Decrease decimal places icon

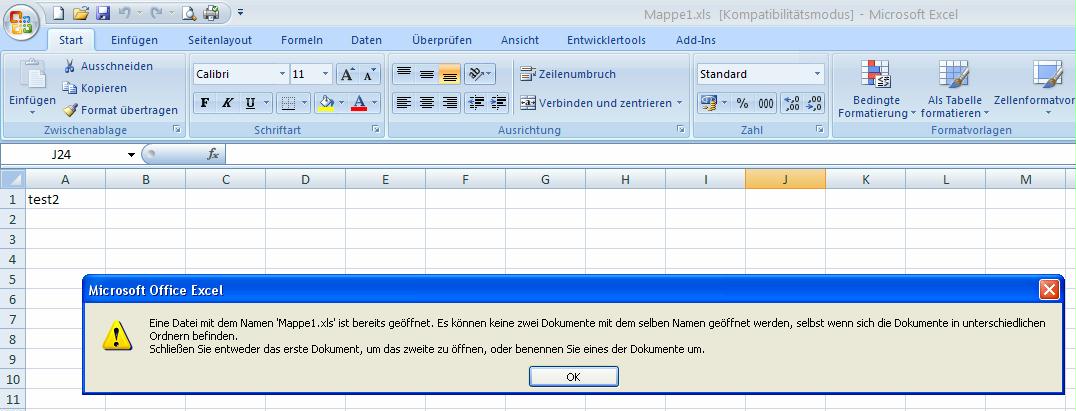point(814,103)
